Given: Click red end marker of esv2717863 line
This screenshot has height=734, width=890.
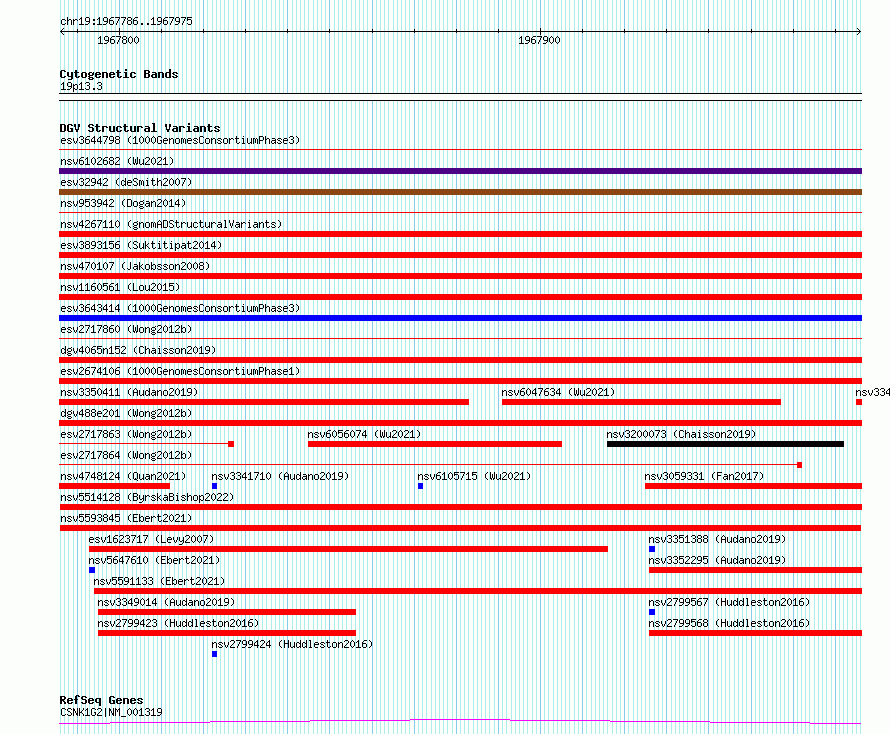Looking at the screenshot, I should 231,444.
